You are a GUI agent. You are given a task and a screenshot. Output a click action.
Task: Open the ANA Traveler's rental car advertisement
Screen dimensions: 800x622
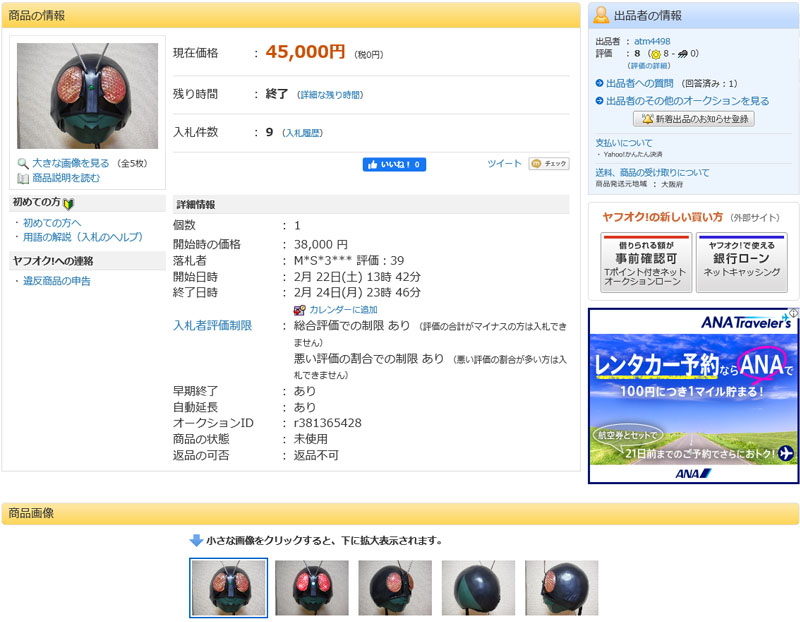pos(693,395)
